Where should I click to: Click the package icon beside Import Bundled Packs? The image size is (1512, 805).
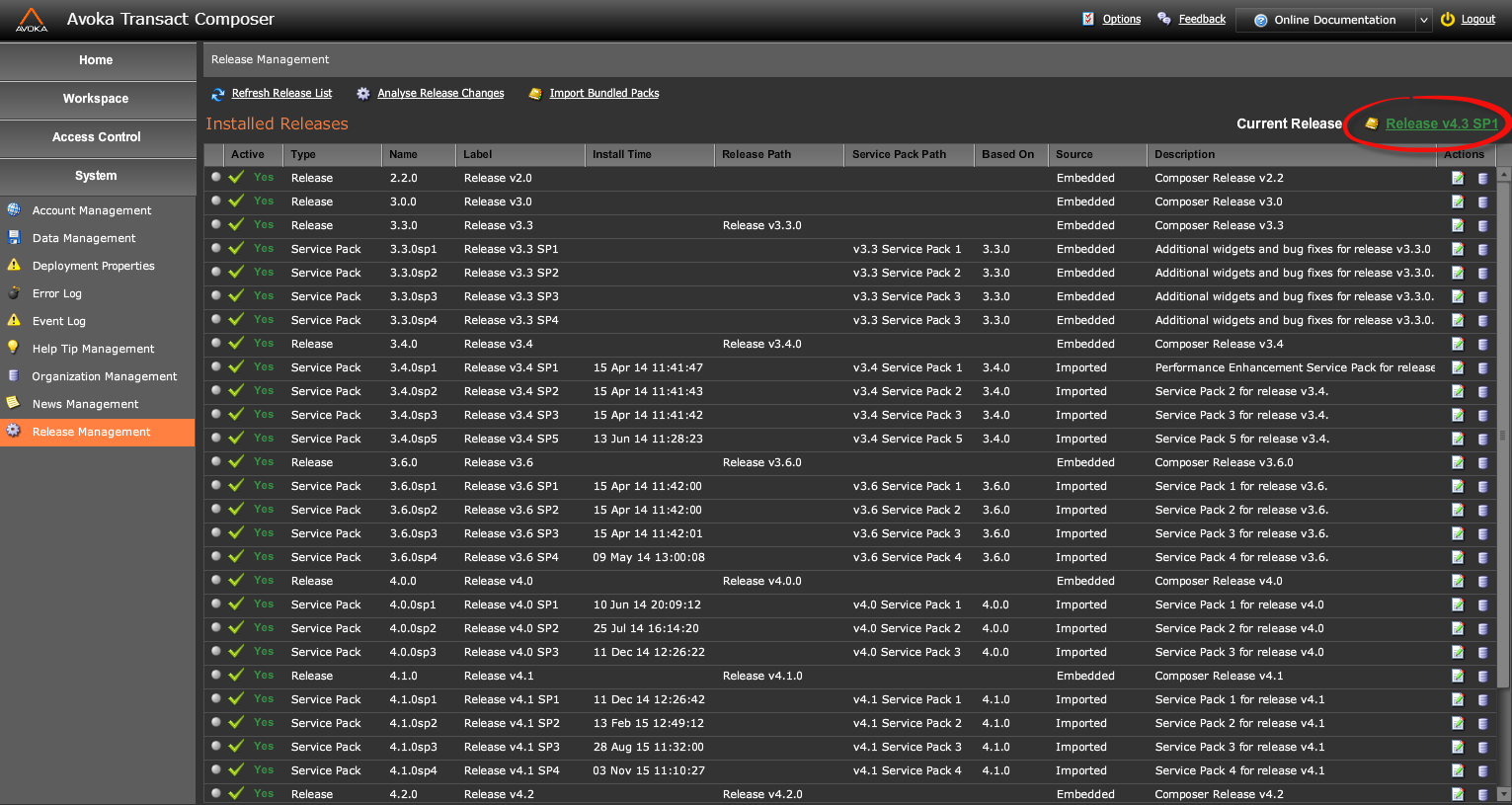(x=535, y=93)
